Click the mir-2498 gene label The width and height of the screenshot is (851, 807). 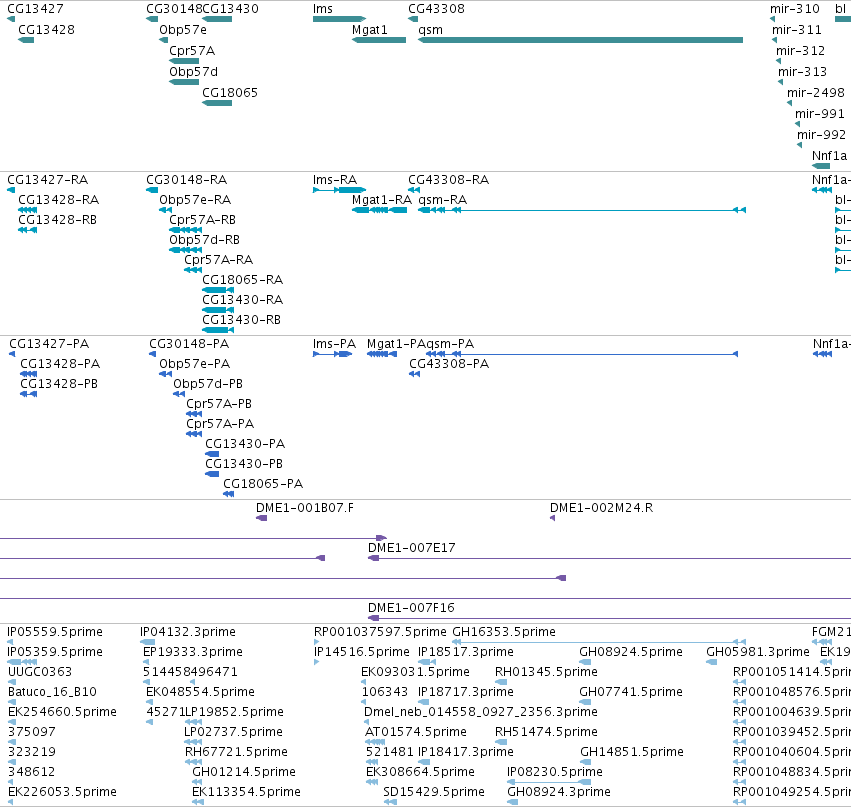pos(816,93)
